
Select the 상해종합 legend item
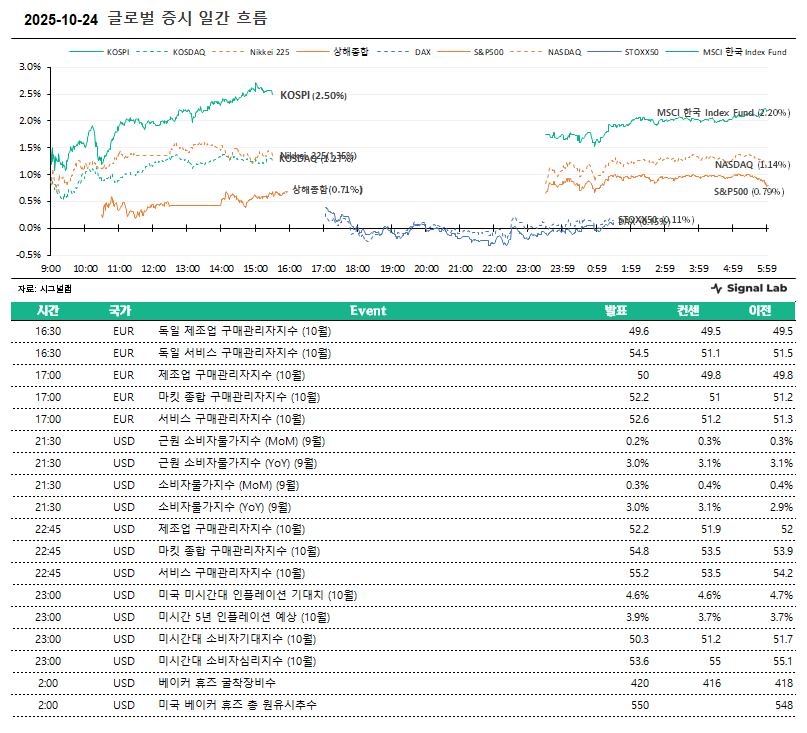(x=350, y=51)
